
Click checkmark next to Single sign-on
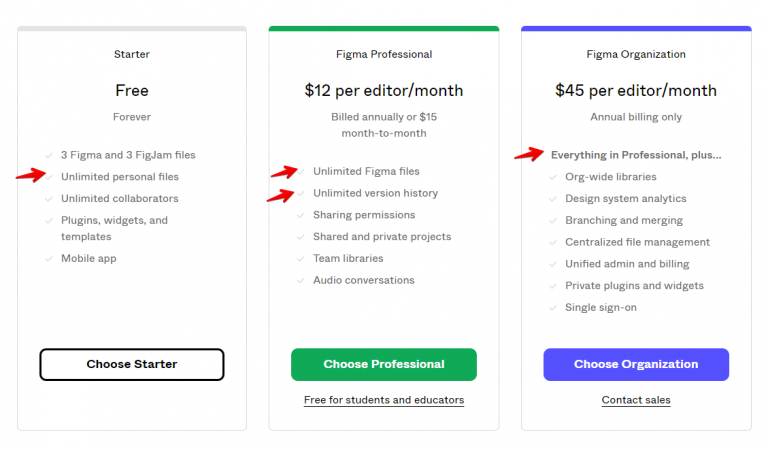tap(553, 308)
